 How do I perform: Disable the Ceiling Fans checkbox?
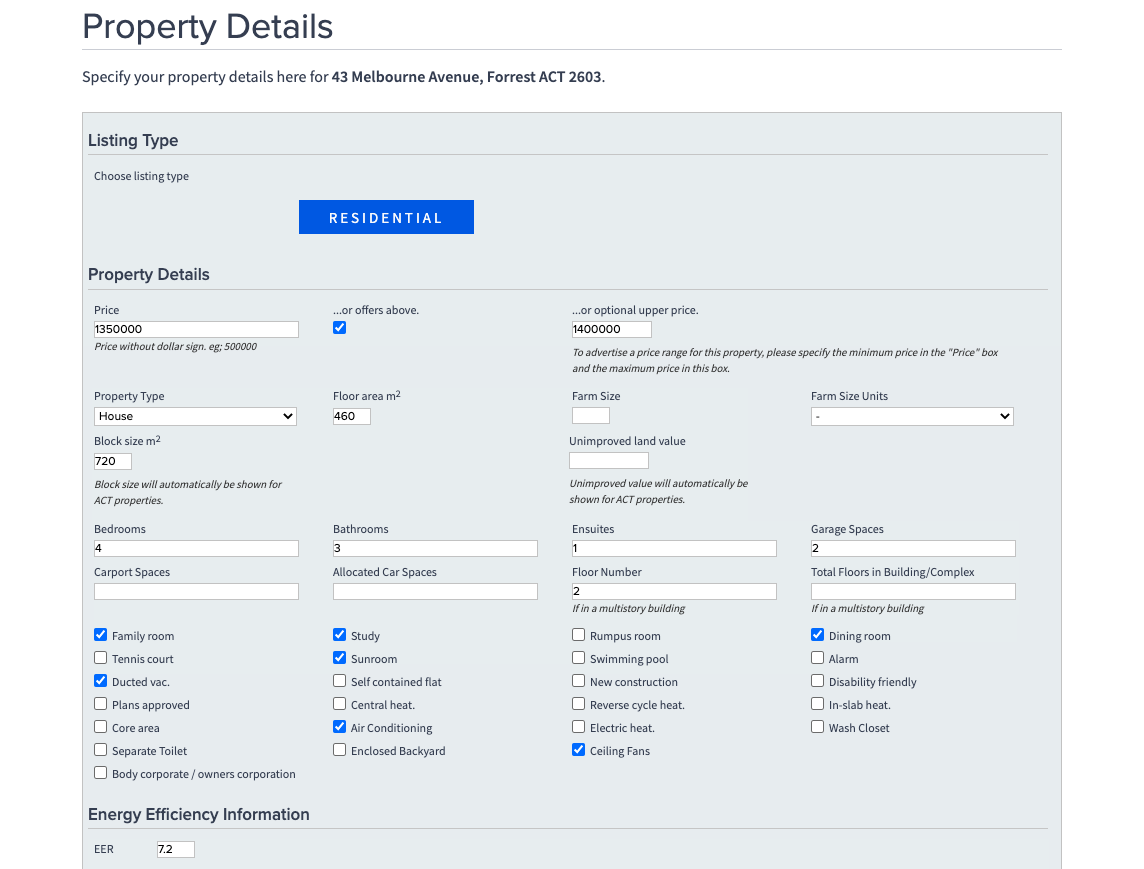click(579, 750)
